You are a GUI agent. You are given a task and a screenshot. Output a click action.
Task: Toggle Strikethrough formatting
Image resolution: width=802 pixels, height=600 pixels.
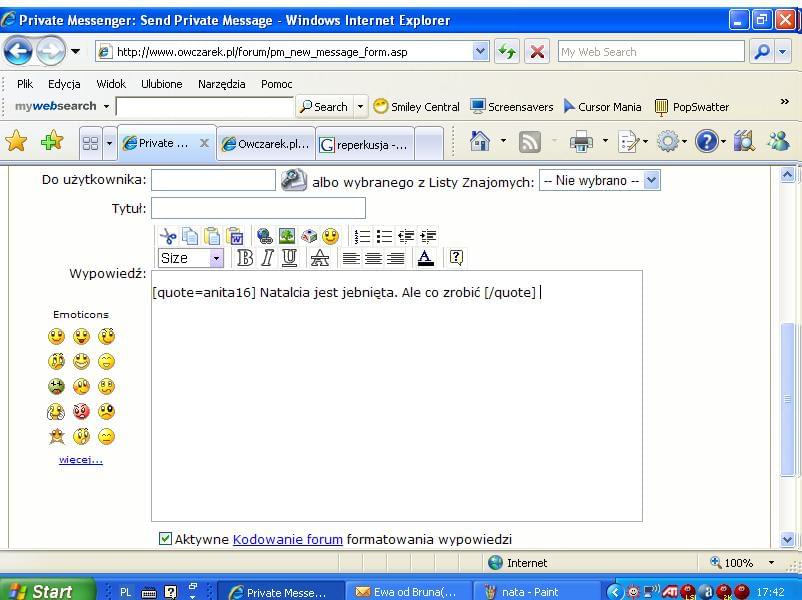(x=320, y=258)
